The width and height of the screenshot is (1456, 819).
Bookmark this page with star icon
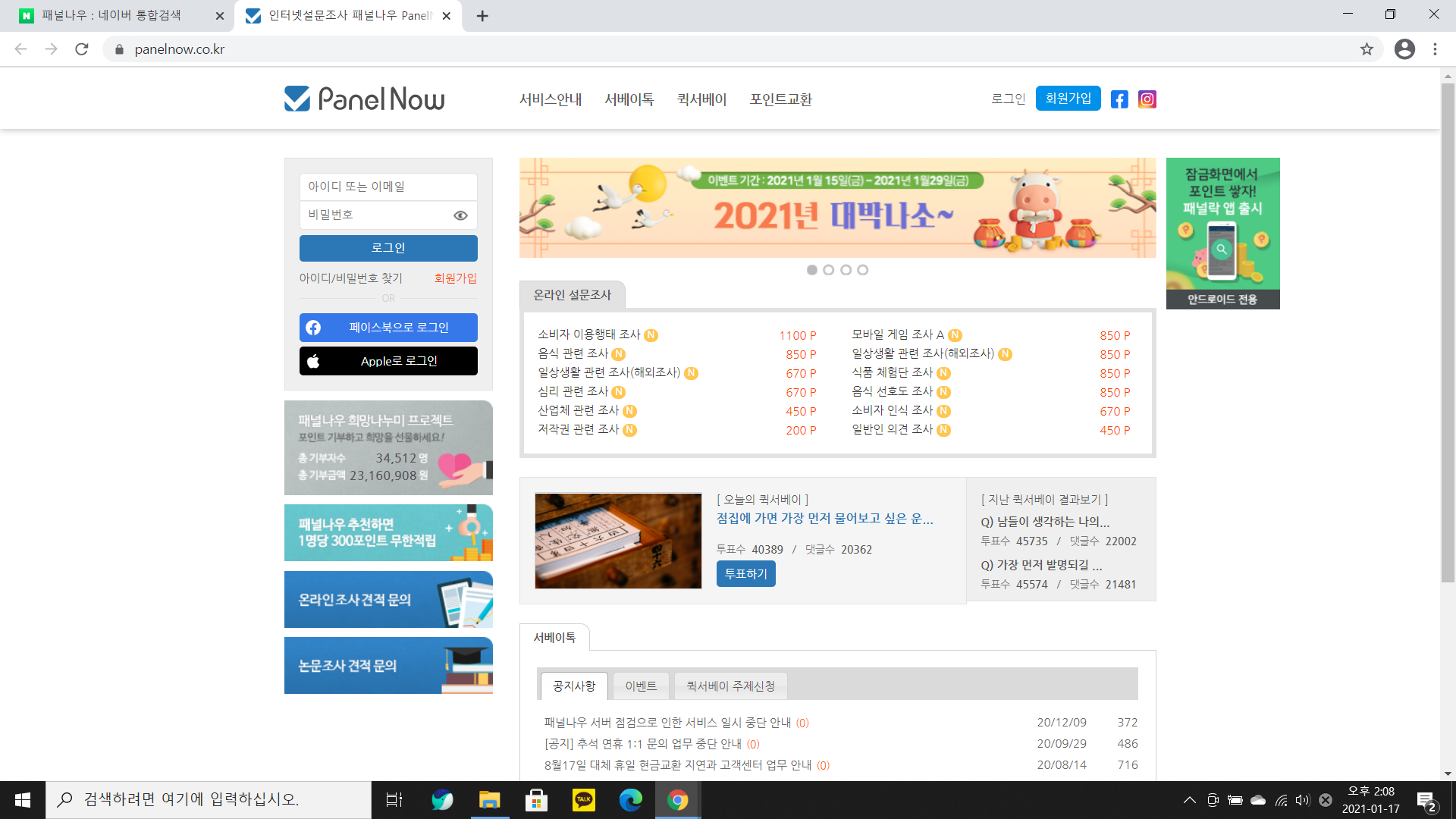[x=1367, y=49]
